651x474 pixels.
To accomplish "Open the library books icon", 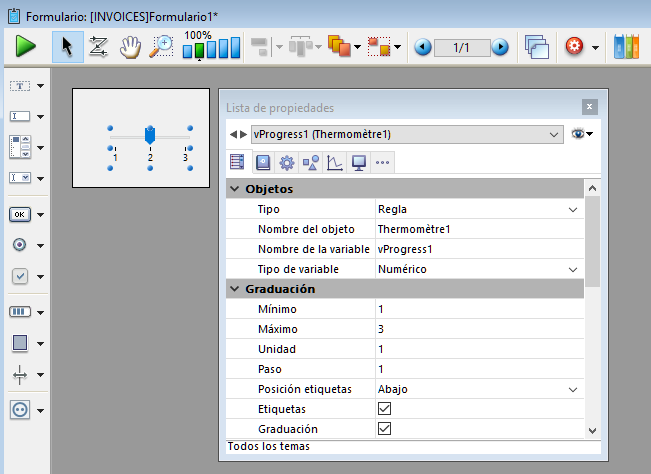I will point(626,47).
